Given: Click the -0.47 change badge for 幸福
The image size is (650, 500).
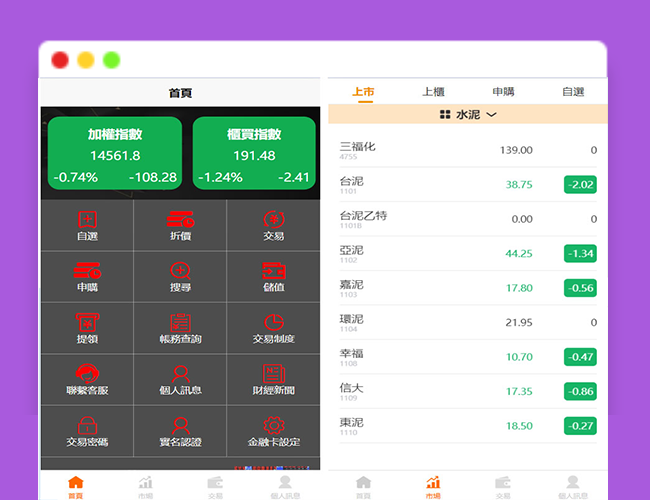Looking at the screenshot, I should [580, 357].
